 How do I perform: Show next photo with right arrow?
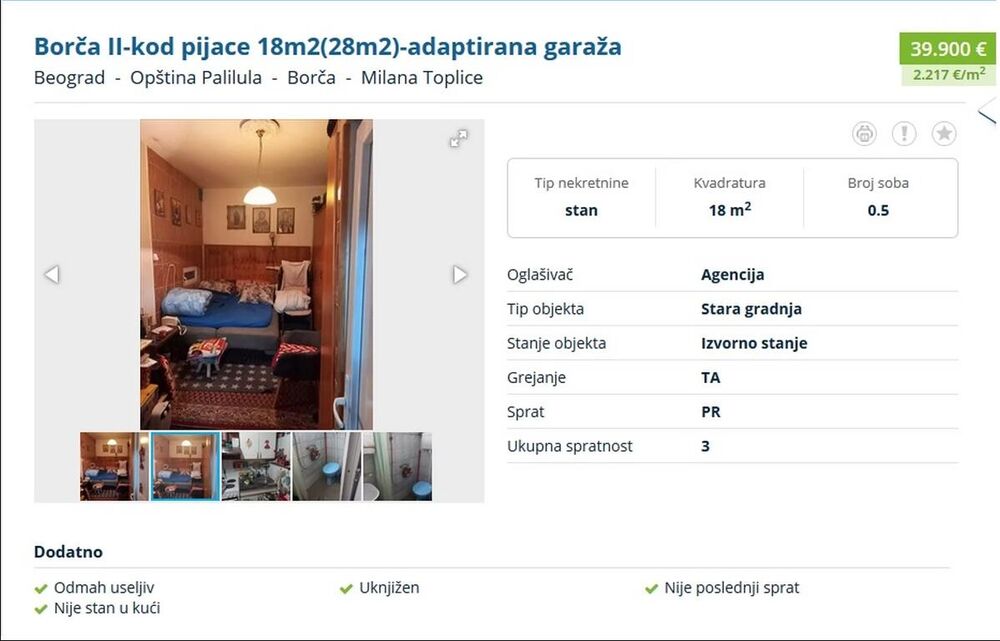[x=460, y=274]
